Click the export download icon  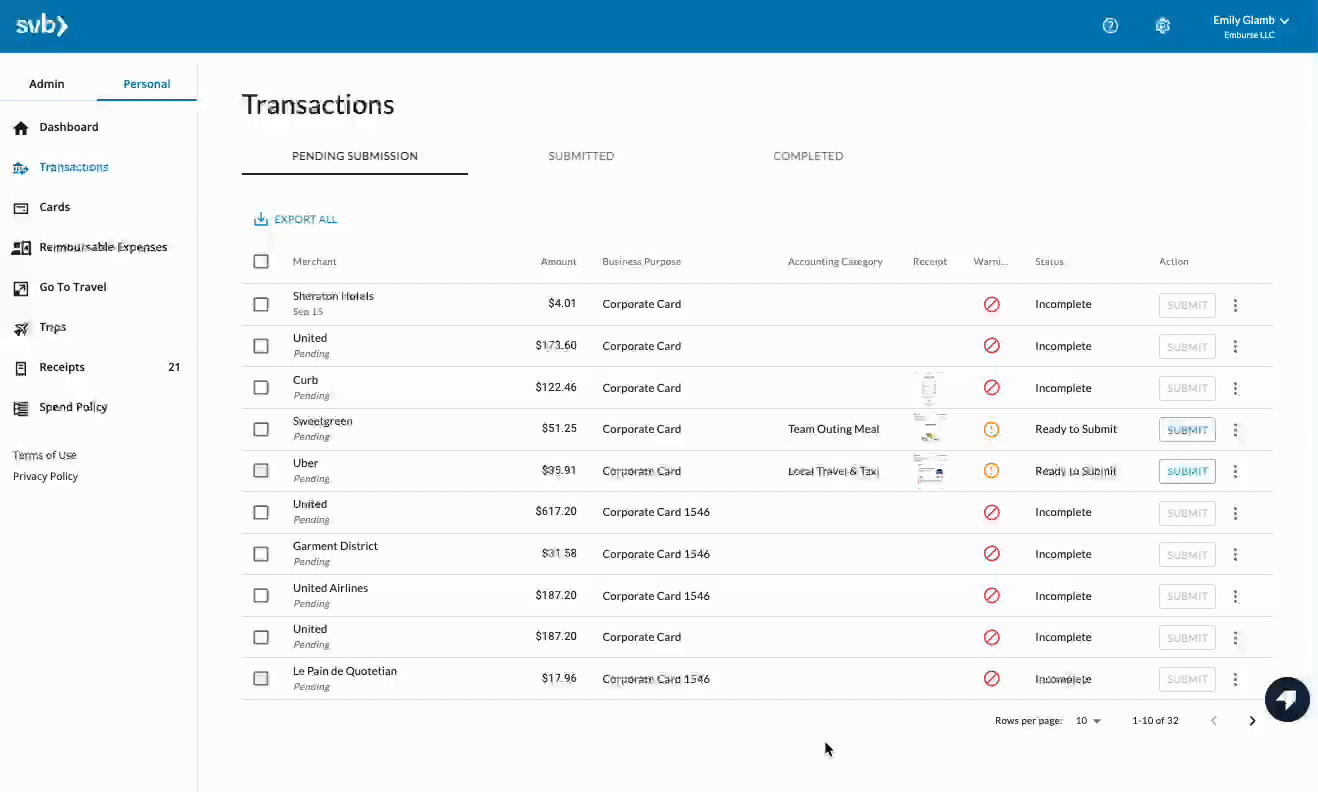[x=261, y=219]
